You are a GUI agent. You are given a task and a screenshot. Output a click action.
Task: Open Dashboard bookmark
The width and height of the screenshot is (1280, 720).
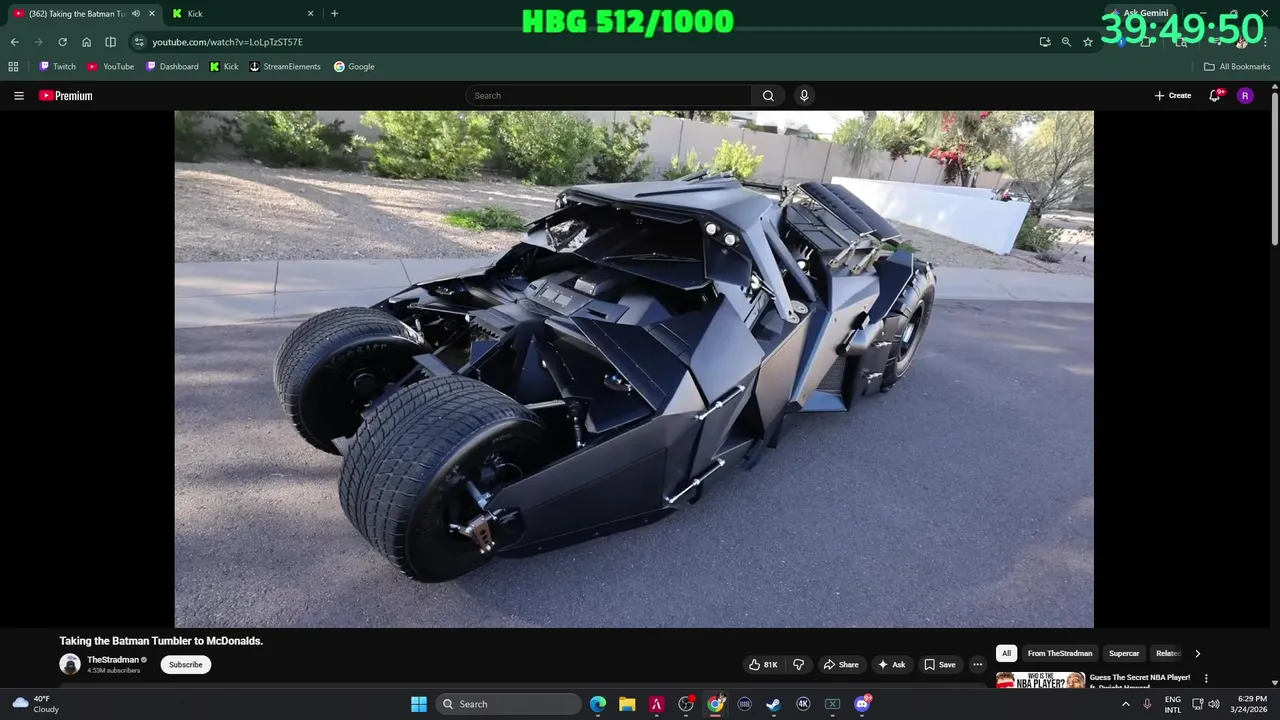click(x=172, y=67)
